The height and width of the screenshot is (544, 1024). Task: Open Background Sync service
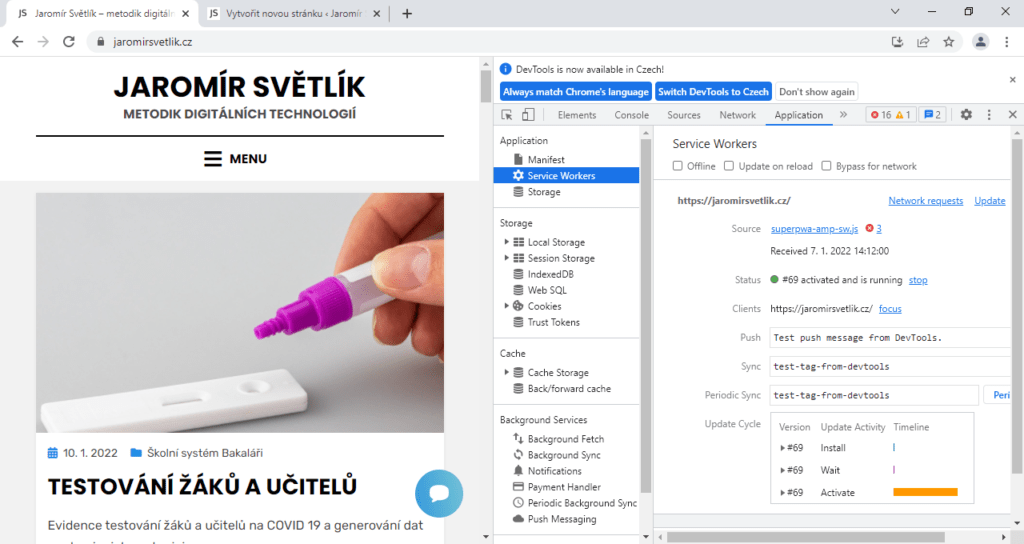(564, 455)
